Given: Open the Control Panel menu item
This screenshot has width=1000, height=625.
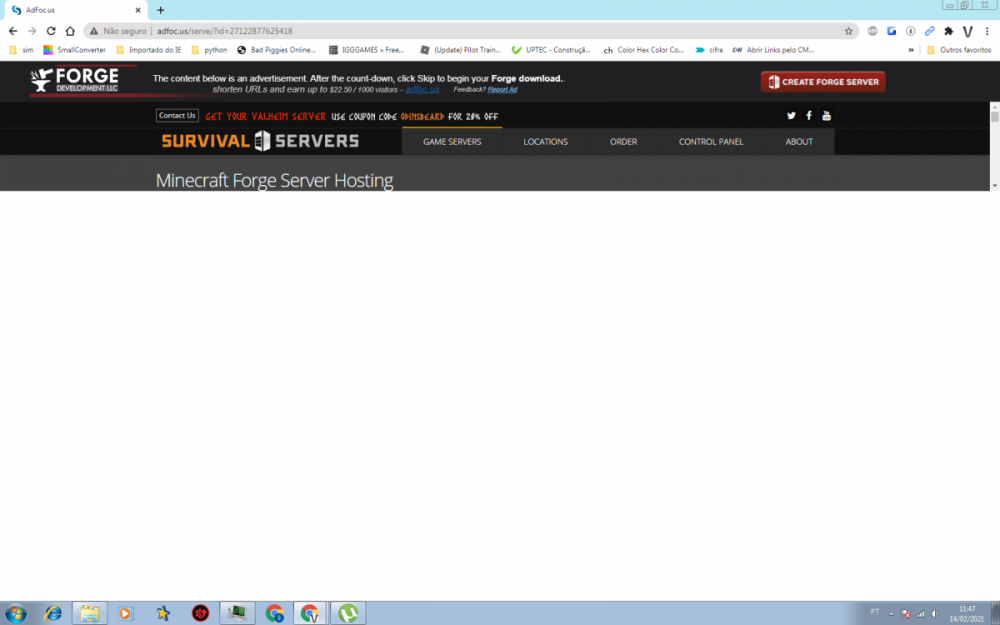Looking at the screenshot, I should [x=711, y=142].
